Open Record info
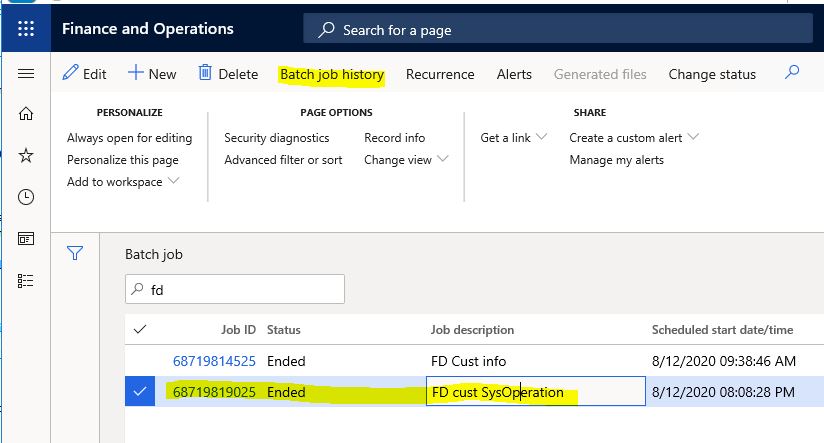Viewport: 824px width, 443px height. coord(395,138)
